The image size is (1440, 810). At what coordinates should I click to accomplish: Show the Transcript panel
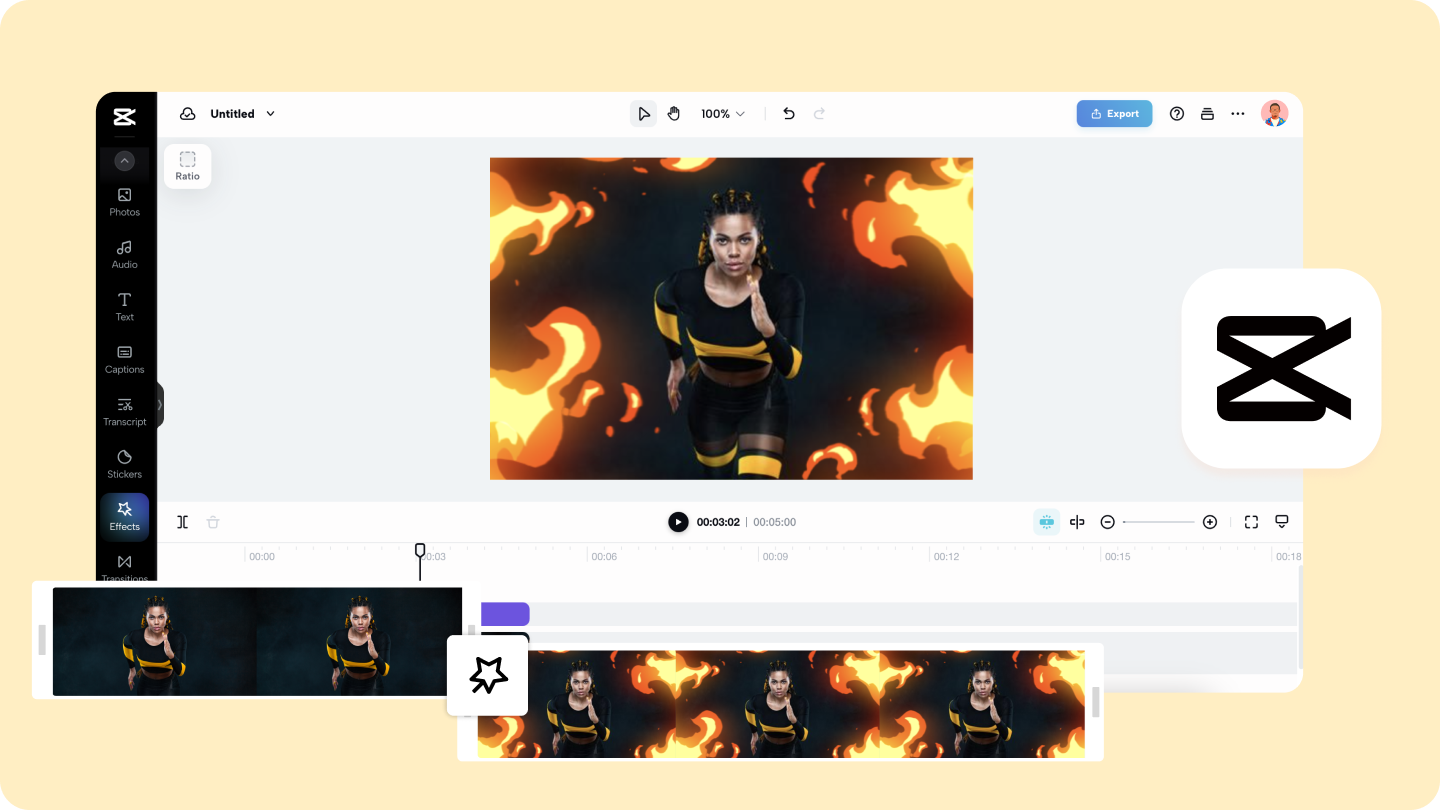(x=124, y=411)
